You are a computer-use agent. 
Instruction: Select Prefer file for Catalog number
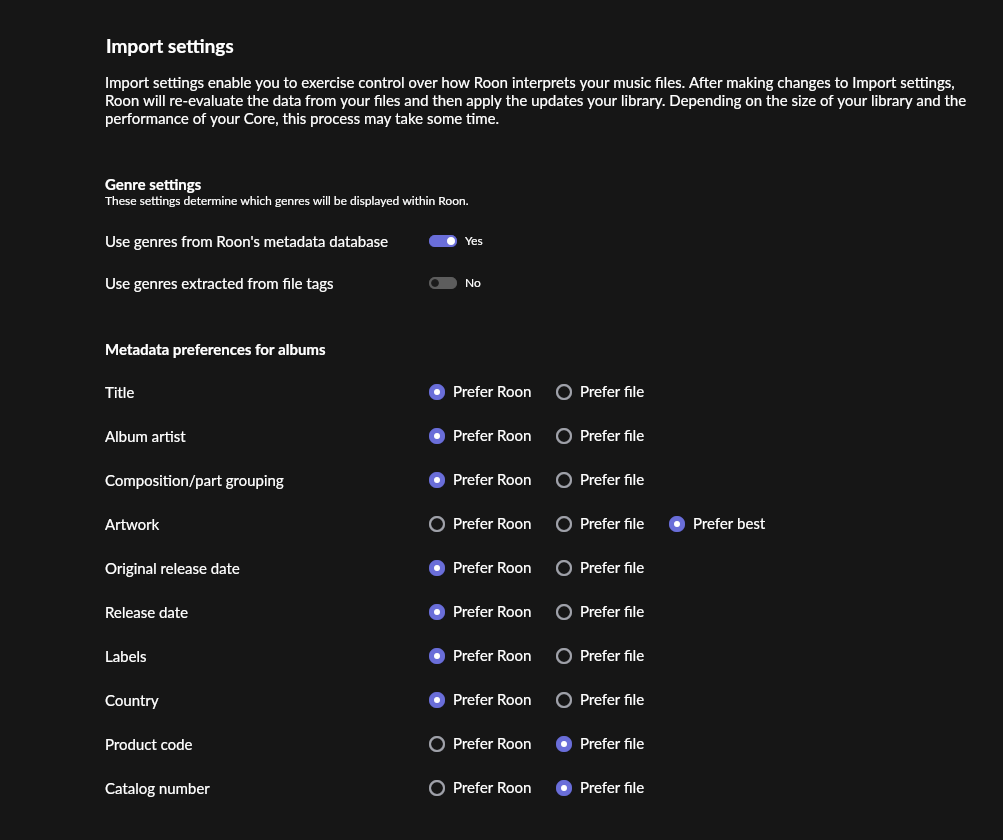pyautogui.click(x=564, y=788)
